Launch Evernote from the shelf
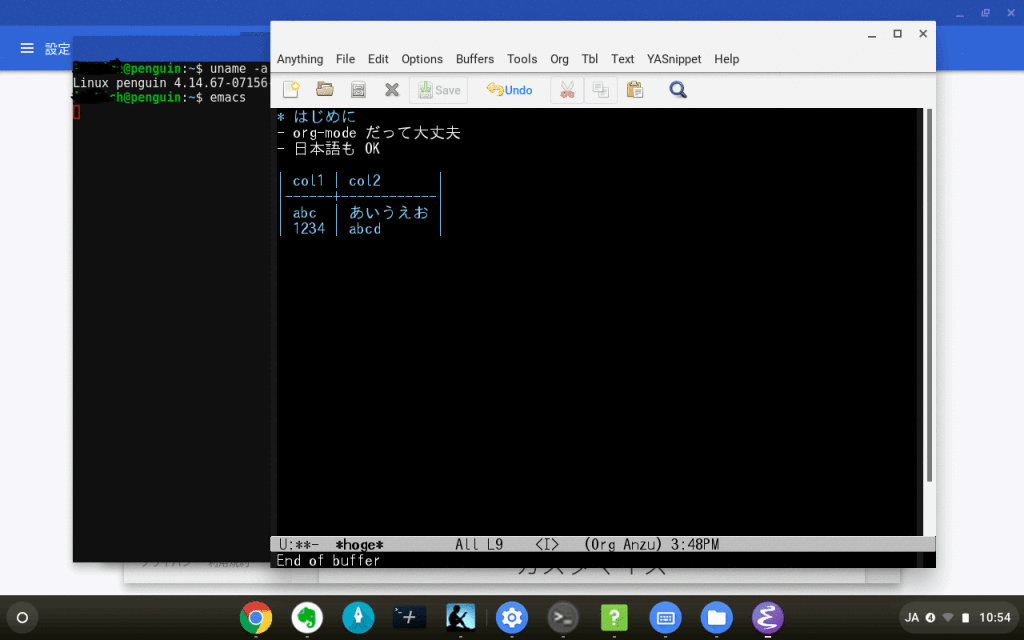 point(307,617)
